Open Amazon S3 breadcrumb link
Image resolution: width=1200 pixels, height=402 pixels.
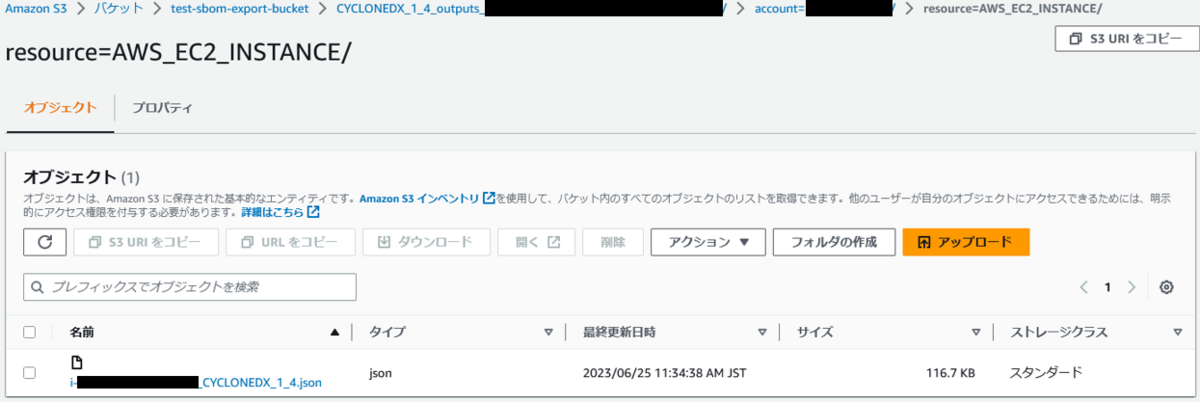tap(38, 9)
